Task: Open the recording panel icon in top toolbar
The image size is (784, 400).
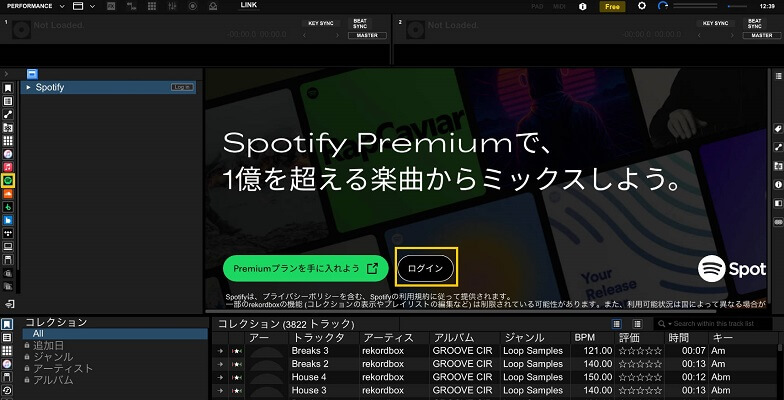Action: pos(193,6)
